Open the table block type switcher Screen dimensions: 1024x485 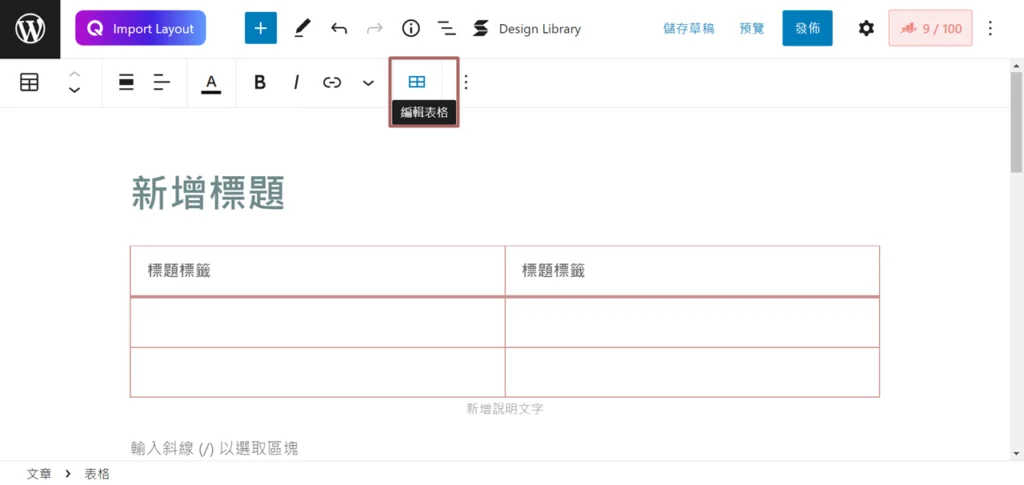pos(29,82)
